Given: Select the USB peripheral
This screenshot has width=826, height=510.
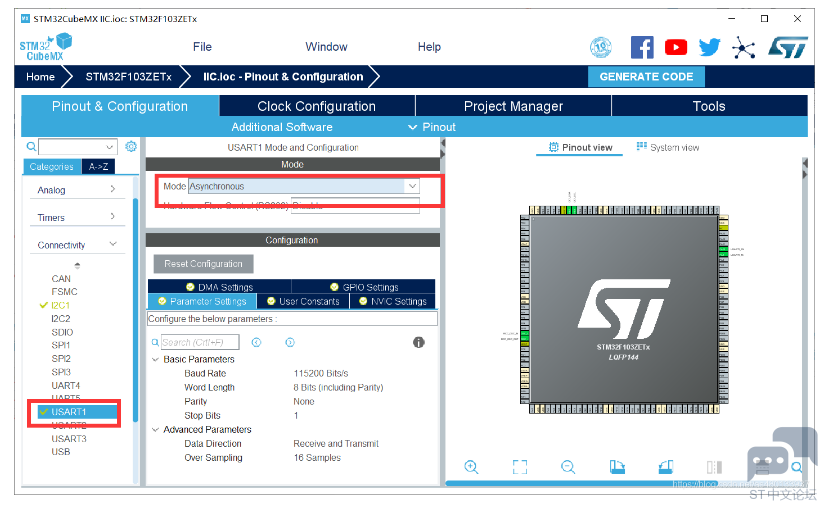Looking at the screenshot, I should click(x=61, y=452).
